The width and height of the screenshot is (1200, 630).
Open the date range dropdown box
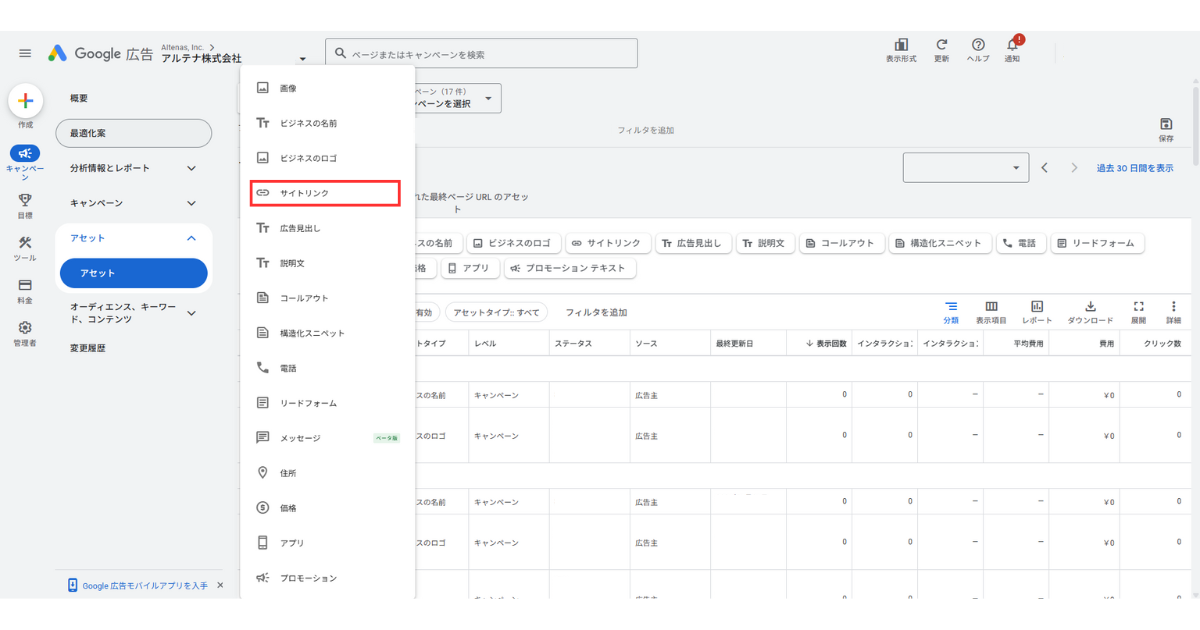click(965, 168)
